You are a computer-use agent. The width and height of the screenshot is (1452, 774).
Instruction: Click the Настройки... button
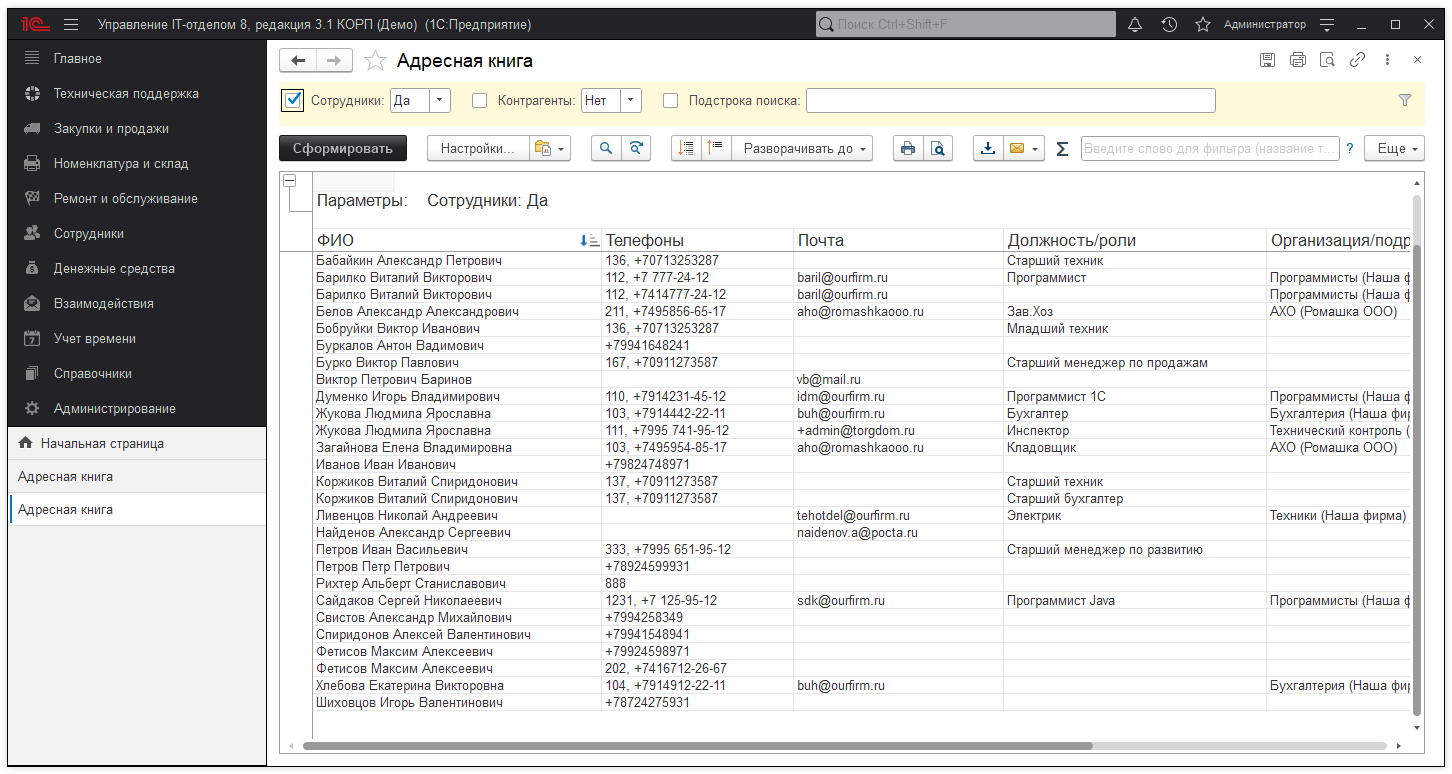tap(478, 148)
